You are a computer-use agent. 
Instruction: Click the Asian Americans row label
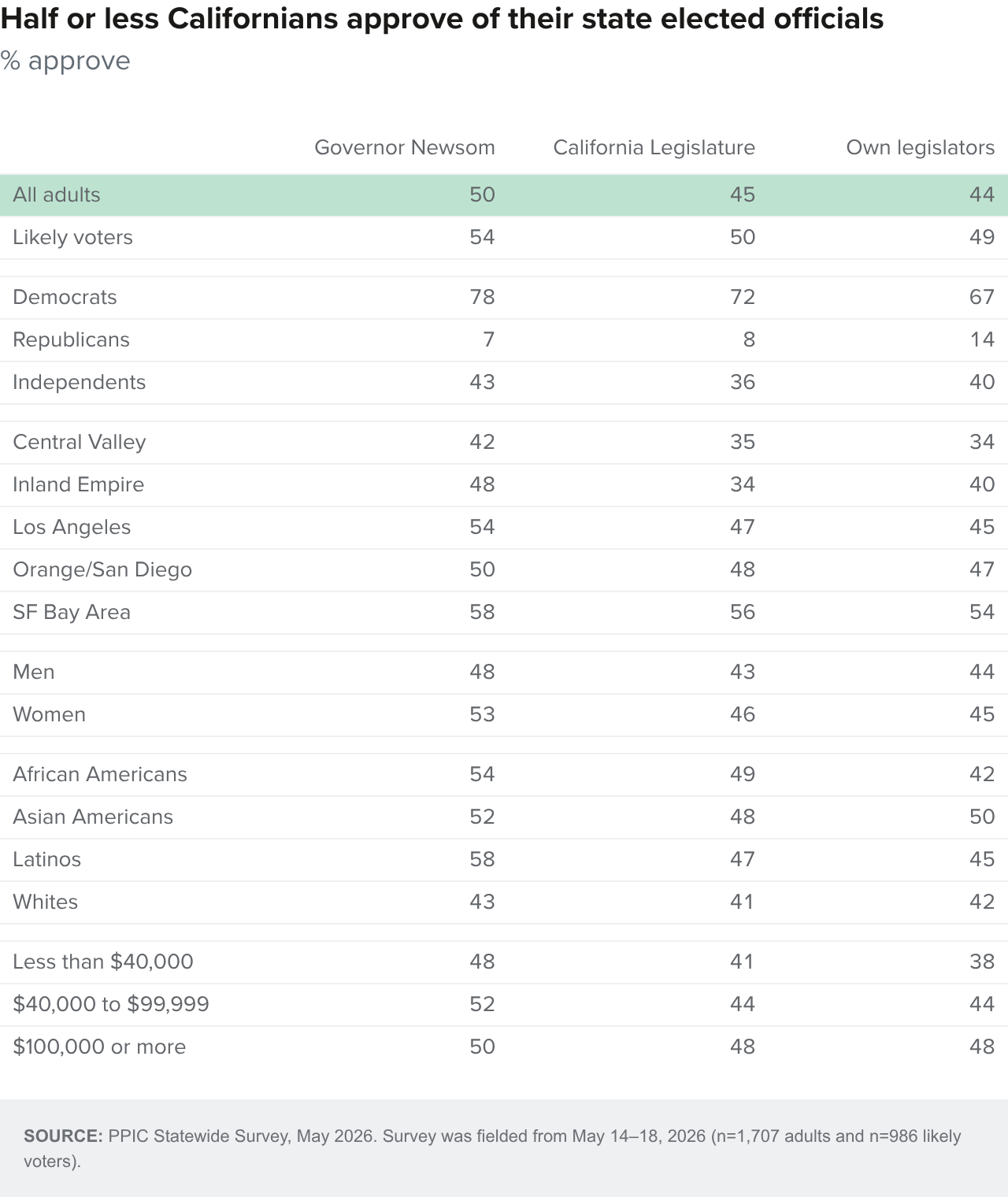tap(93, 817)
